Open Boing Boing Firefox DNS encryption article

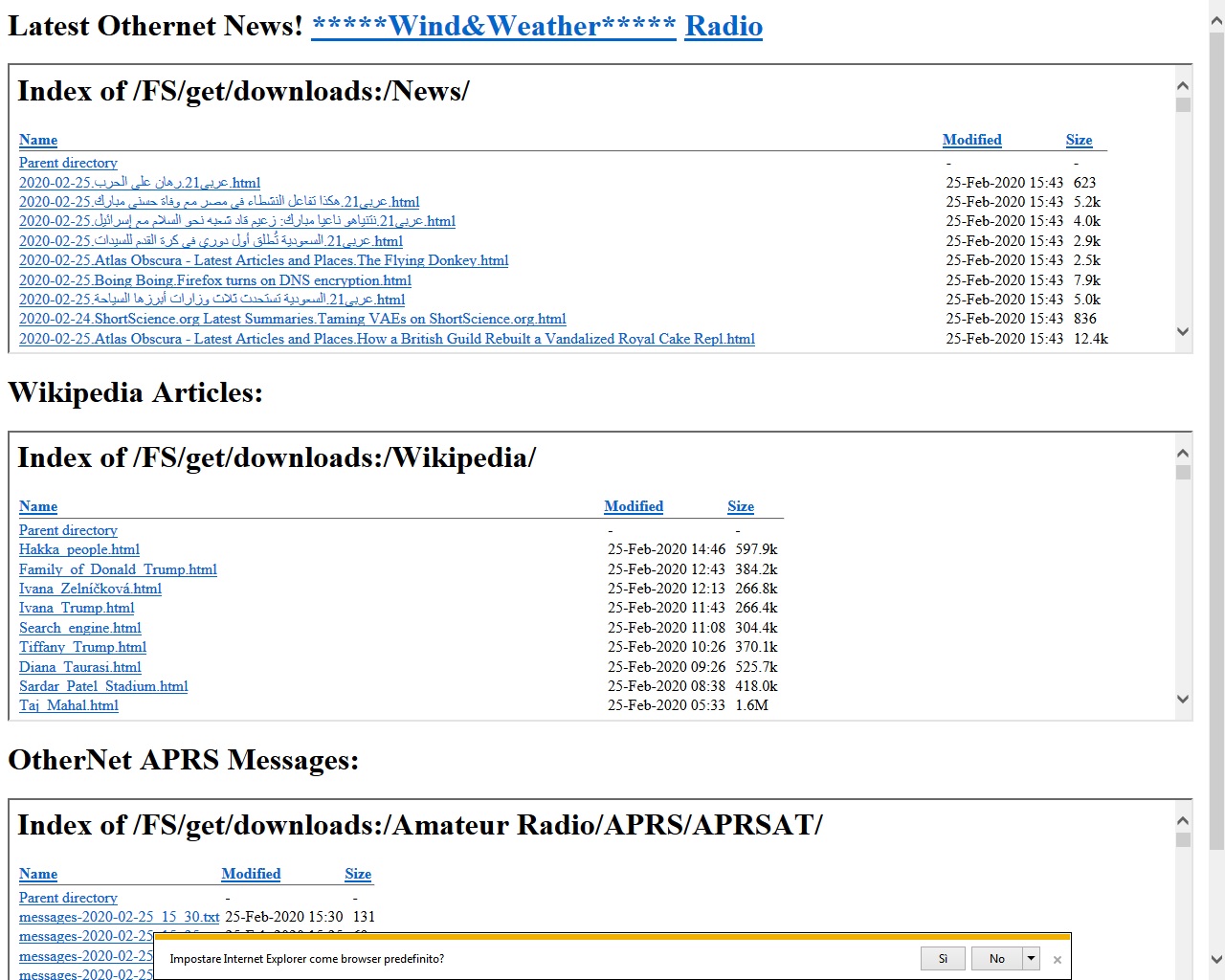(x=215, y=280)
